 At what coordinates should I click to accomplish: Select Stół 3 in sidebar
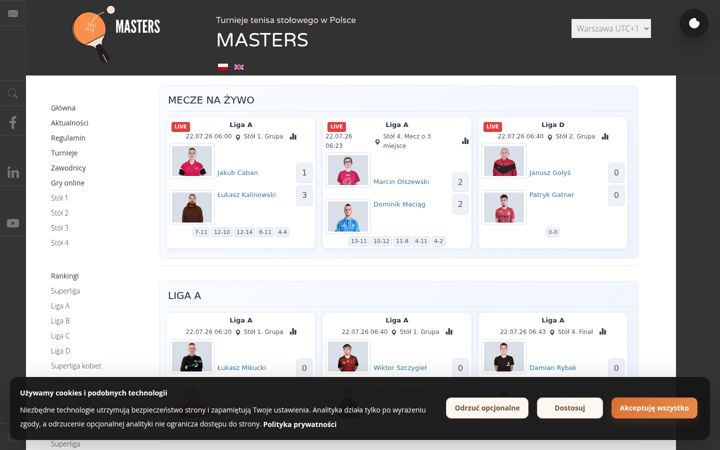coord(60,228)
